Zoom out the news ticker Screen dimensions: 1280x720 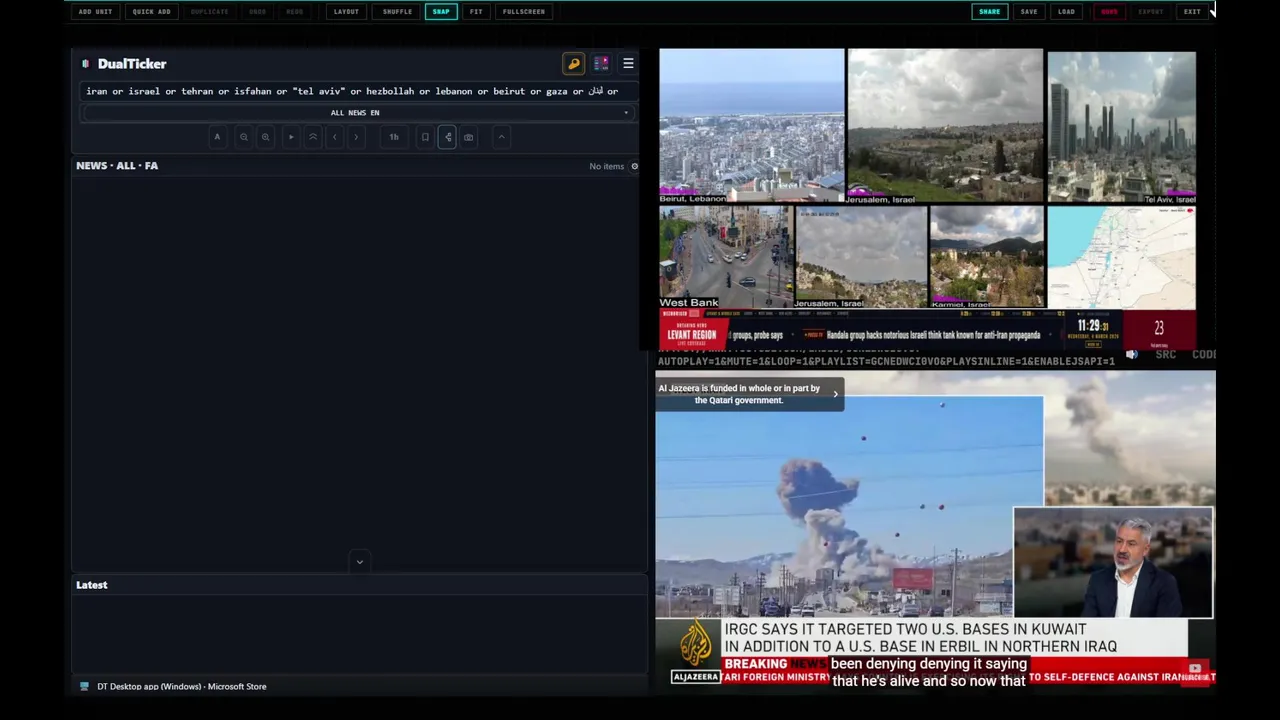[x=243, y=137]
